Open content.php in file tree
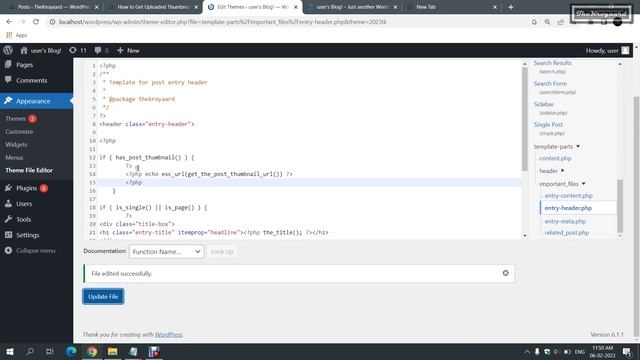 (555, 158)
